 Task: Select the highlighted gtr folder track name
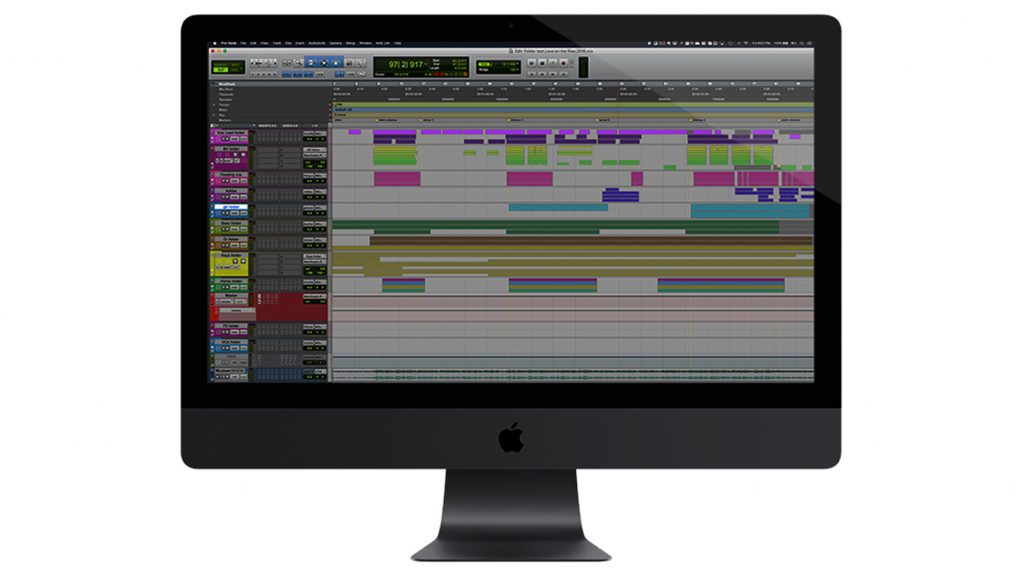click(231, 207)
